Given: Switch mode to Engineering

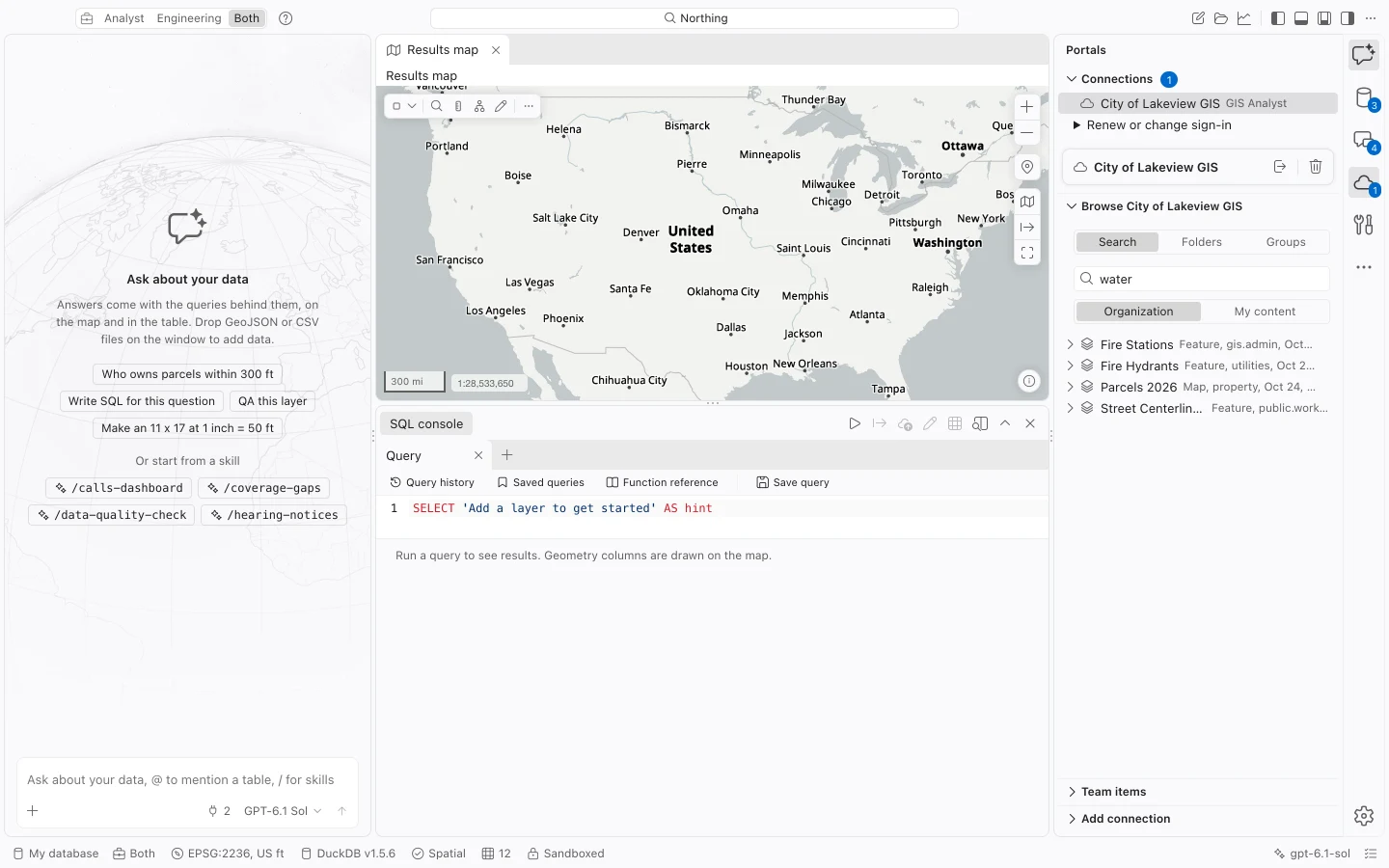Looking at the screenshot, I should (x=189, y=18).
